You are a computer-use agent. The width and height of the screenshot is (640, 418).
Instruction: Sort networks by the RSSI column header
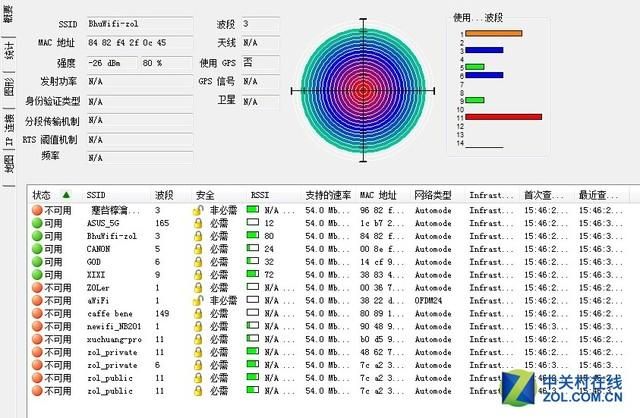(x=260, y=195)
